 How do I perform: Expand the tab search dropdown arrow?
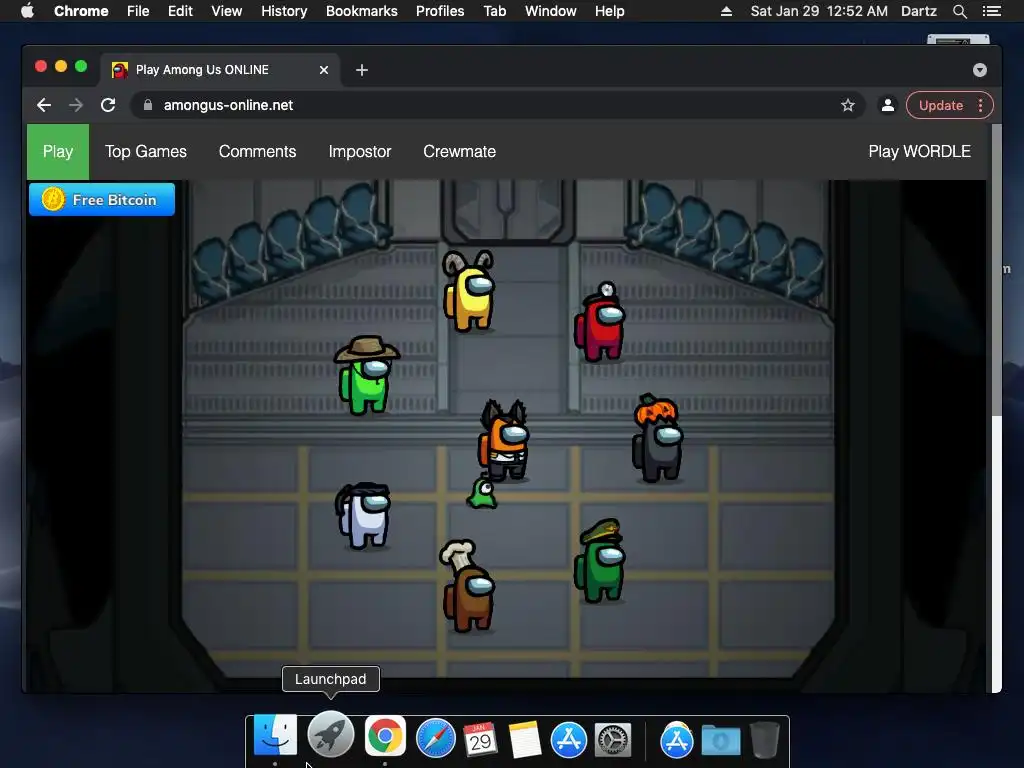tap(980, 70)
